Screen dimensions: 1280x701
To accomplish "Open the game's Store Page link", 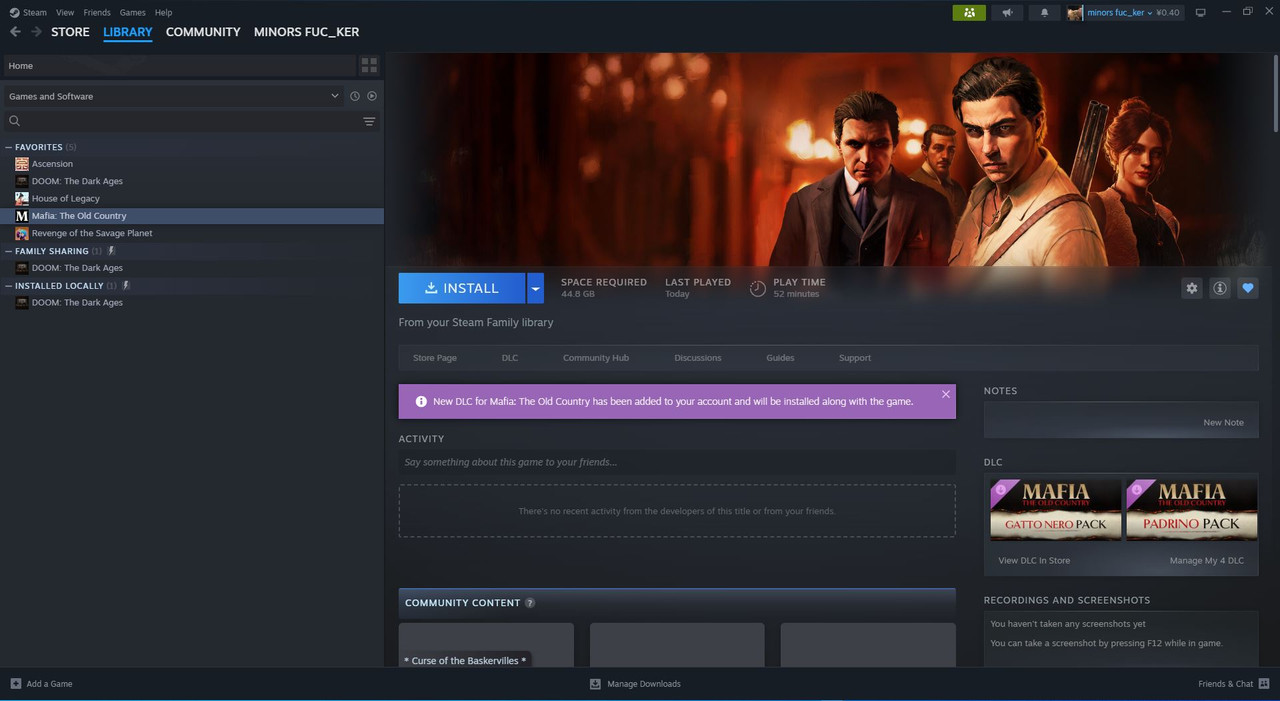I will pos(435,358).
